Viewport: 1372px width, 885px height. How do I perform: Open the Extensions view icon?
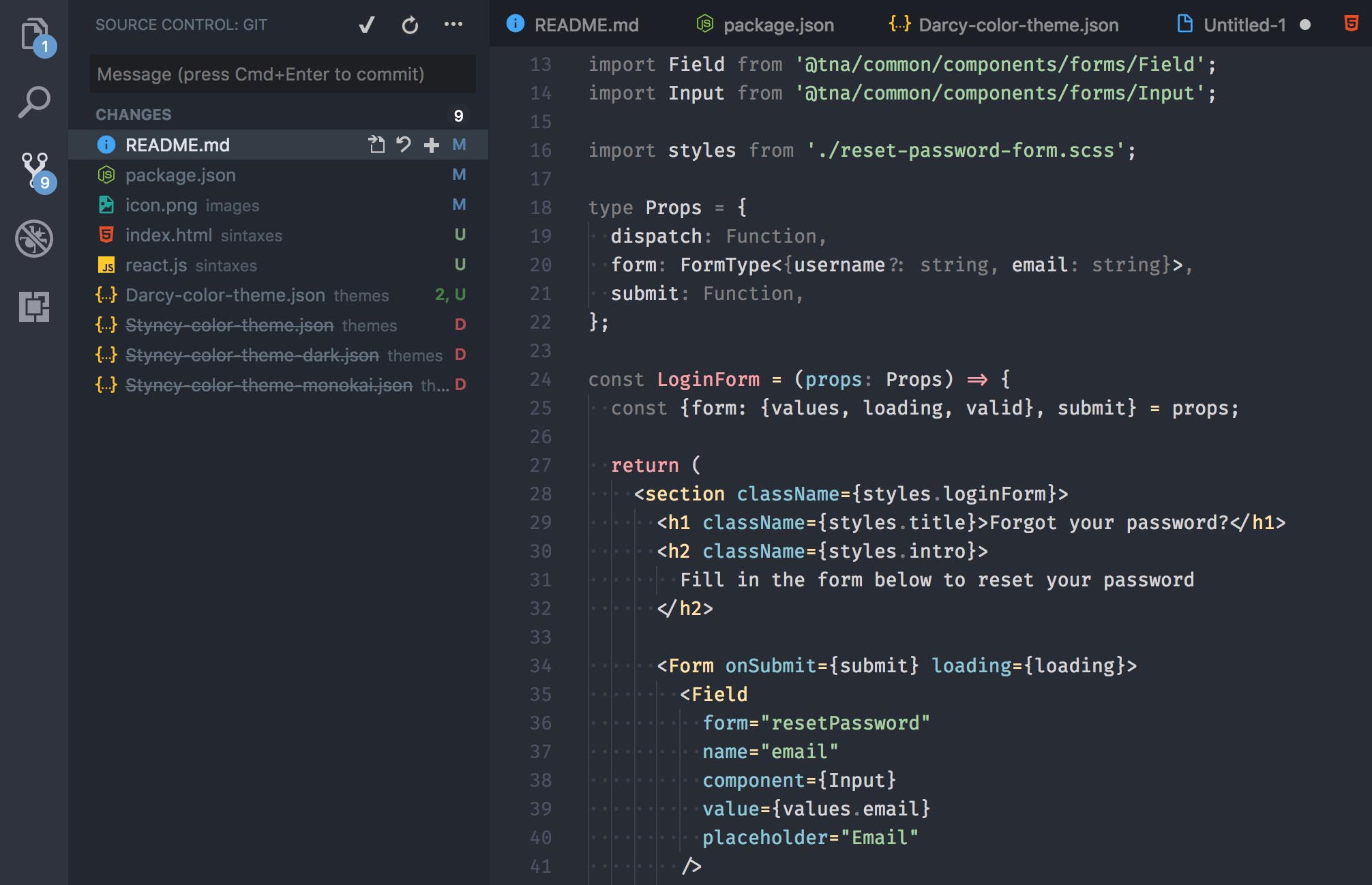(34, 307)
